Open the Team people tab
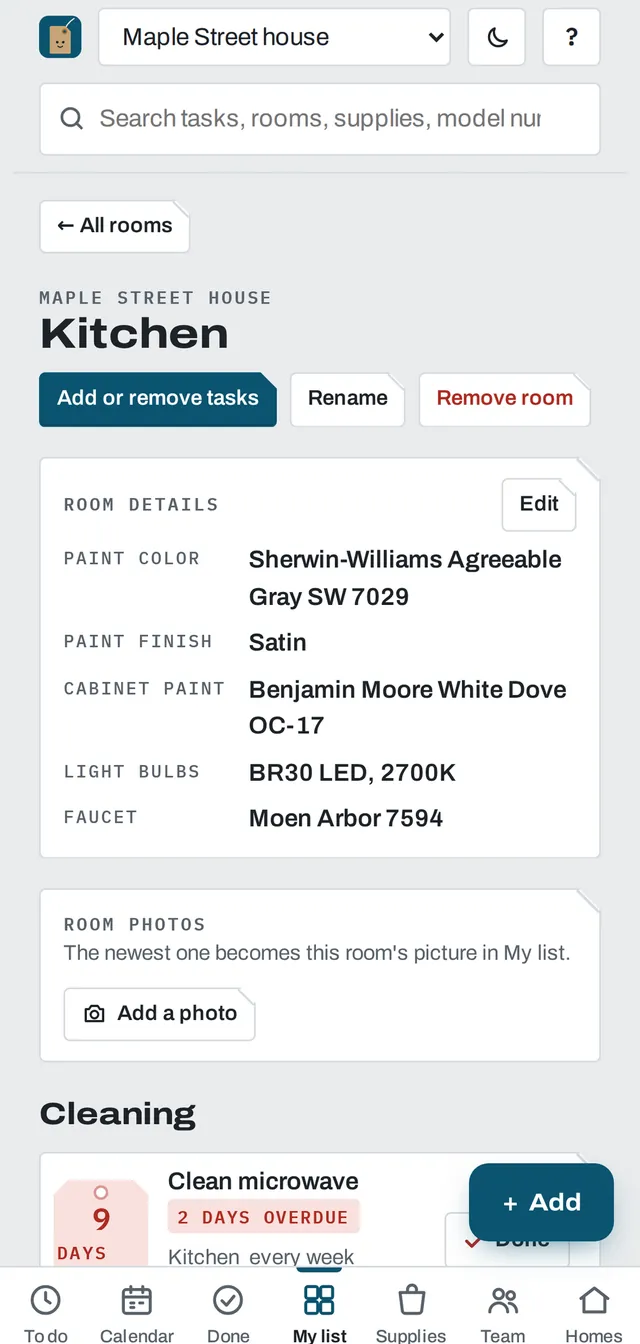This screenshot has height=1344, width=640. [x=503, y=1312]
